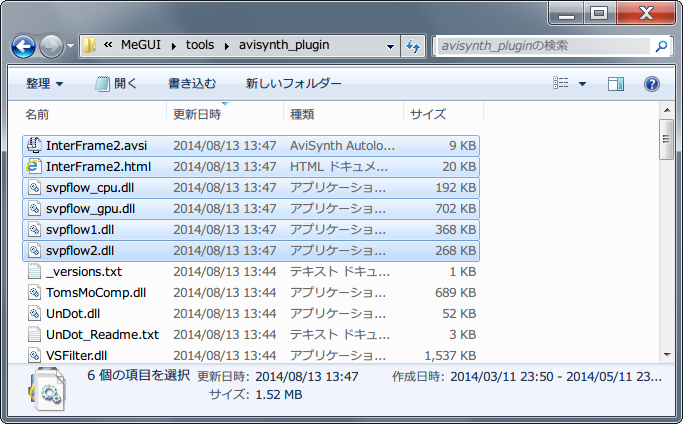Maximize the Explorer window
The height and width of the screenshot is (424, 683).
click(x=599, y=13)
